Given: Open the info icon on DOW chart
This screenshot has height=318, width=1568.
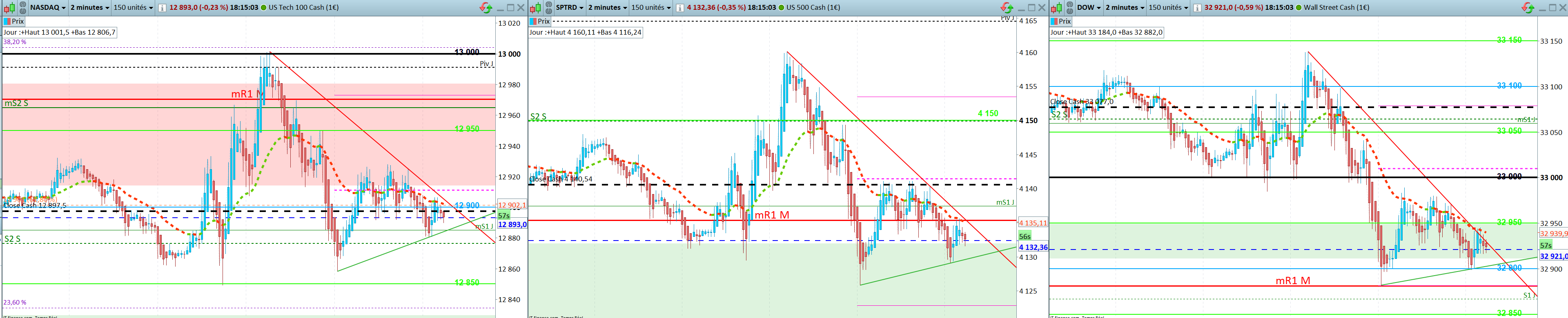Looking at the screenshot, I should point(1197,8).
